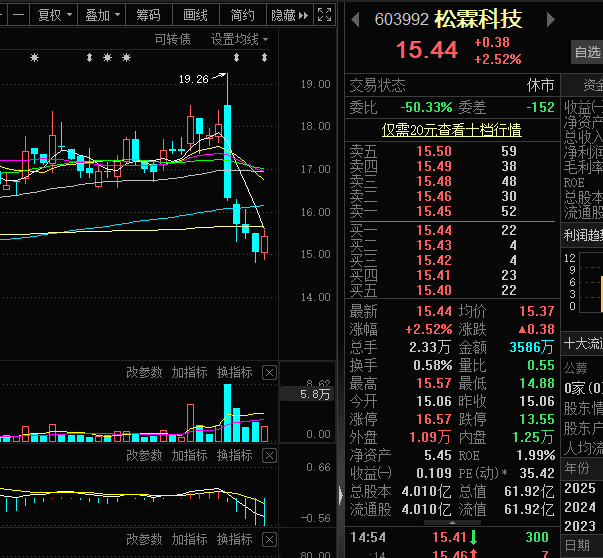Viewport: 603px width, 558px height.
Task: Click first snowflake info marker on chart
Action: point(35,58)
